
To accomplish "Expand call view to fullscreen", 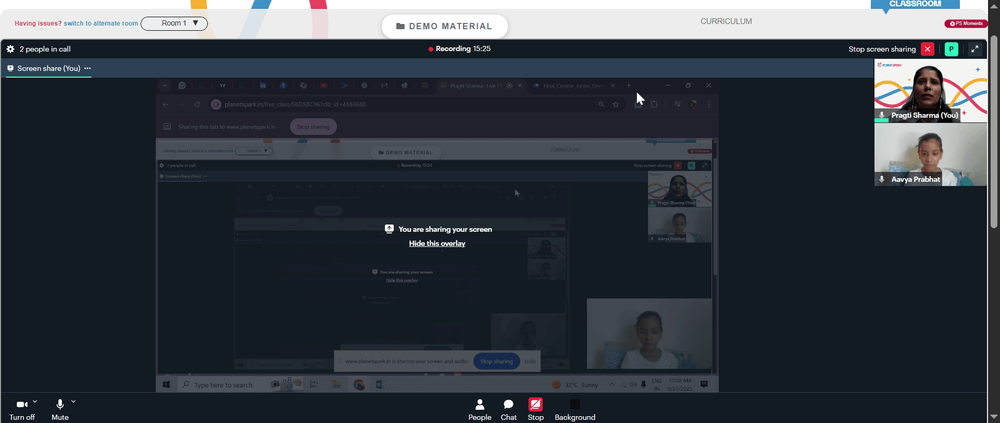I will [974, 49].
